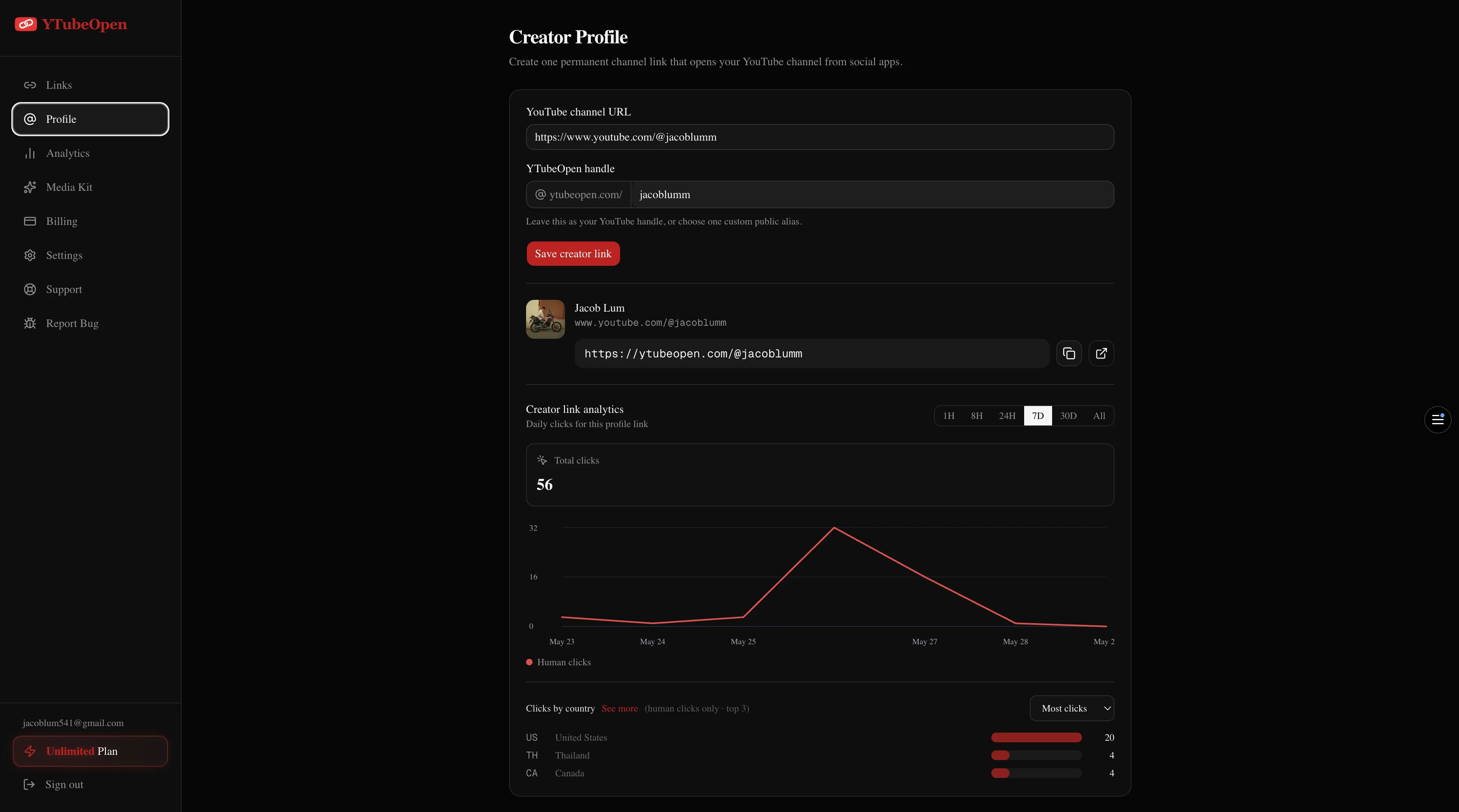The width and height of the screenshot is (1459, 812).
Task: Click the YouTube channel URL field
Action: (819, 137)
